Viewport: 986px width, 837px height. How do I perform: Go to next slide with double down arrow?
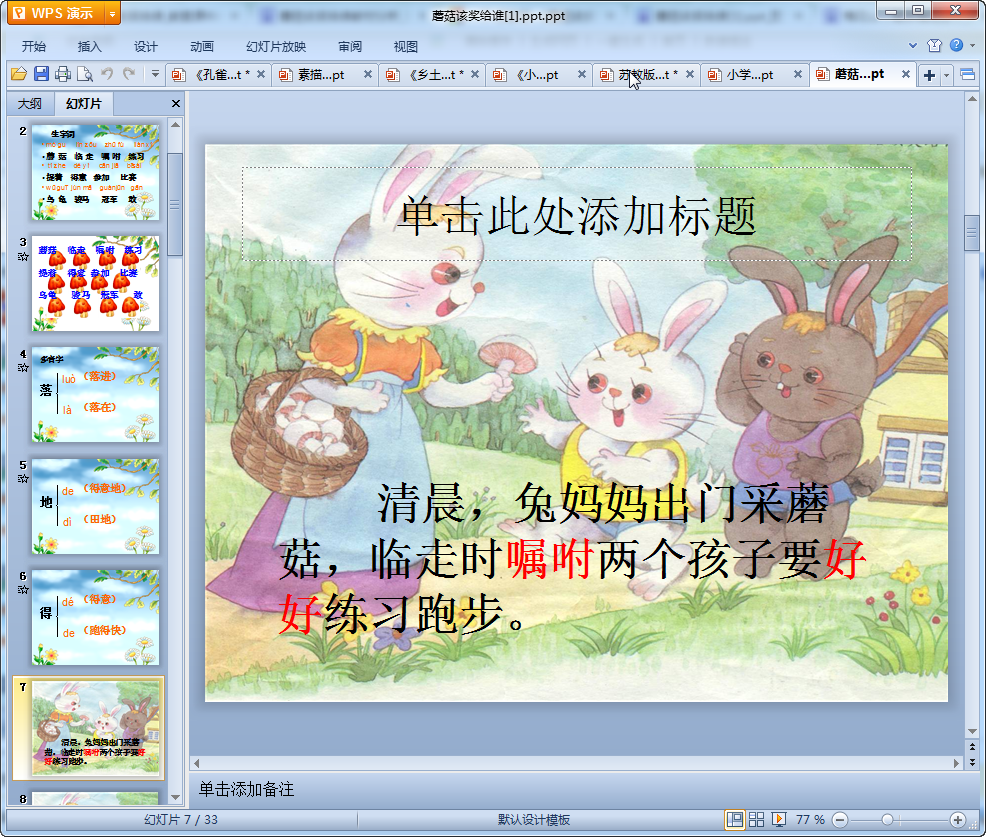pyautogui.click(x=972, y=762)
